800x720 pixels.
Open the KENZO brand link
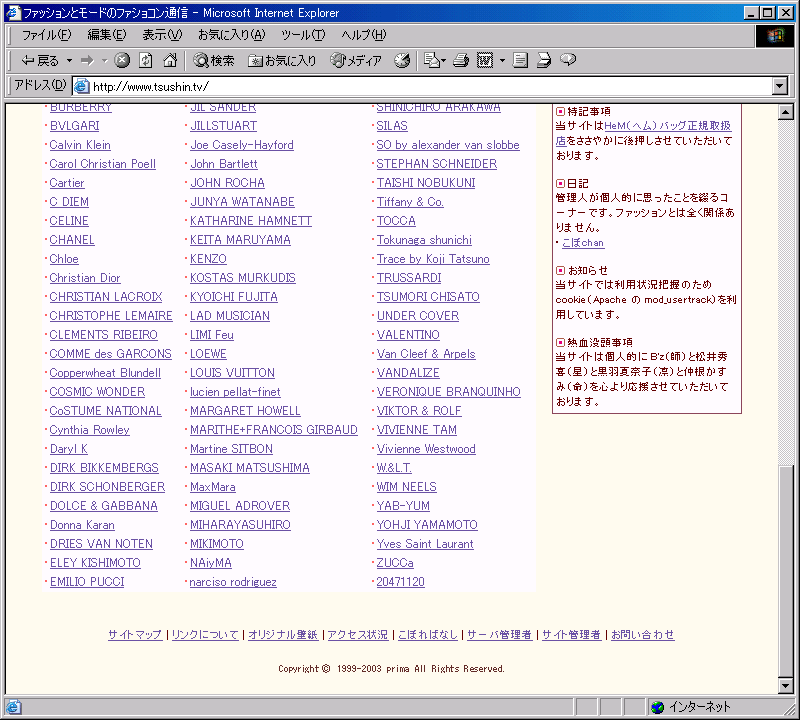(208, 259)
